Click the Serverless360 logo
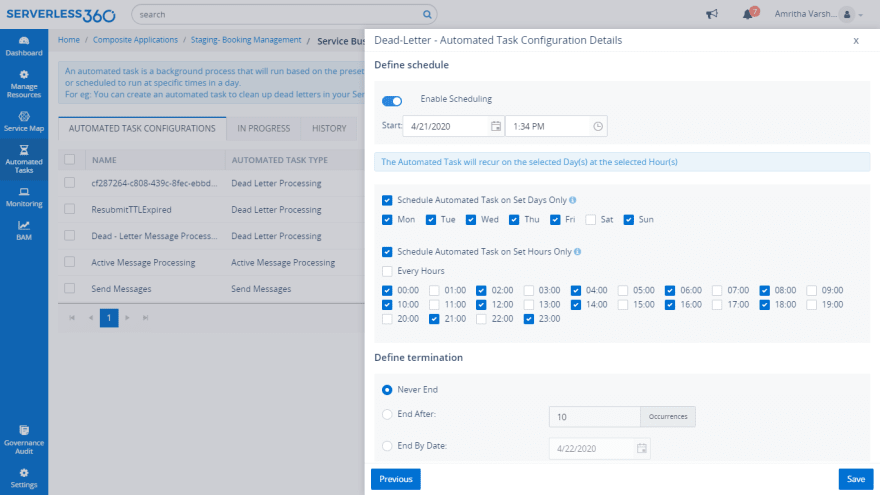The image size is (880, 495). pyautogui.click(x=61, y=15)
